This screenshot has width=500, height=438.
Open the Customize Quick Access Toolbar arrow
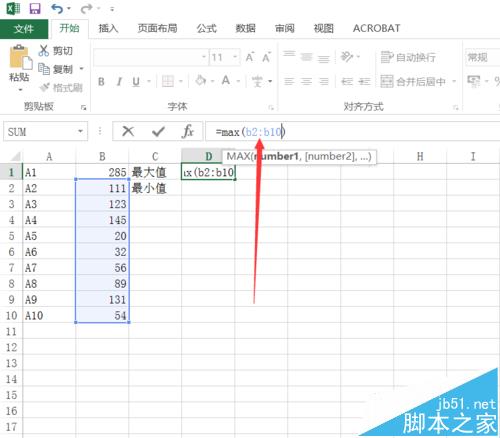coord(112,9)
